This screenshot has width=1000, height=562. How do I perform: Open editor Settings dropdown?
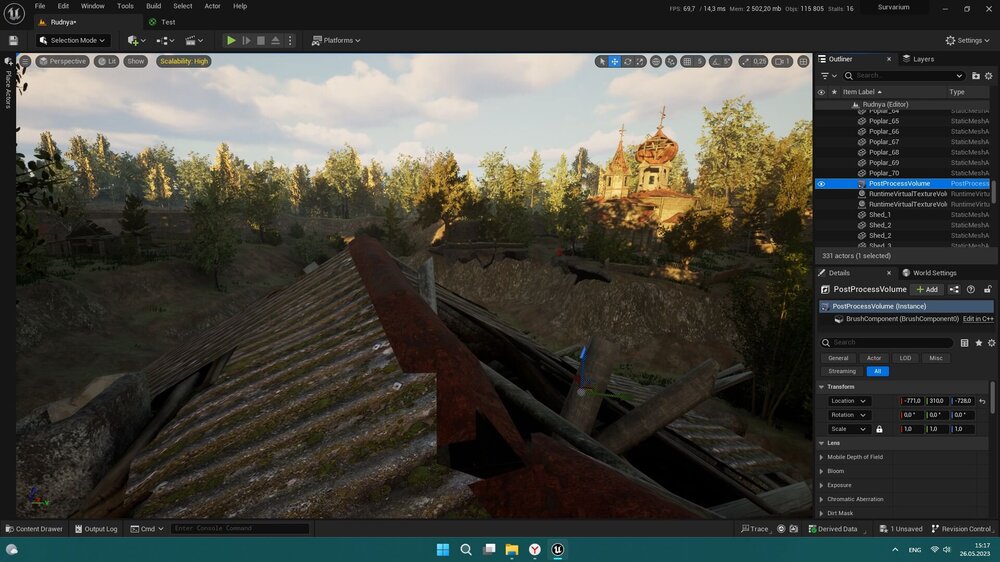point(967,40)
